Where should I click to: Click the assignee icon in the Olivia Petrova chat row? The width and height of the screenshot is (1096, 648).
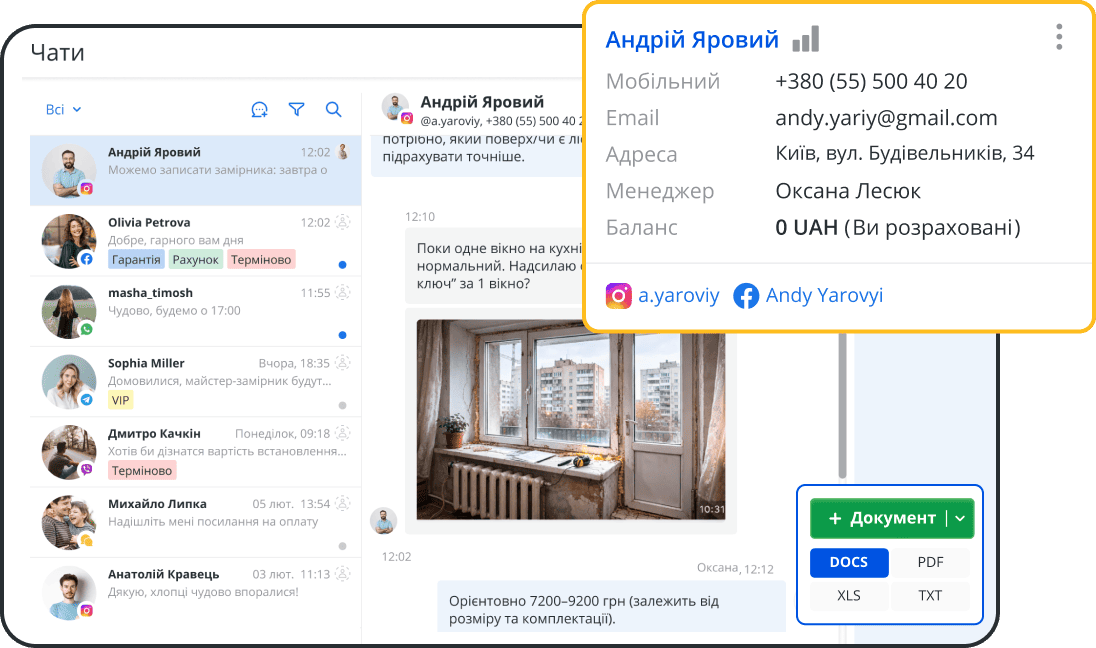pos(343,223)
